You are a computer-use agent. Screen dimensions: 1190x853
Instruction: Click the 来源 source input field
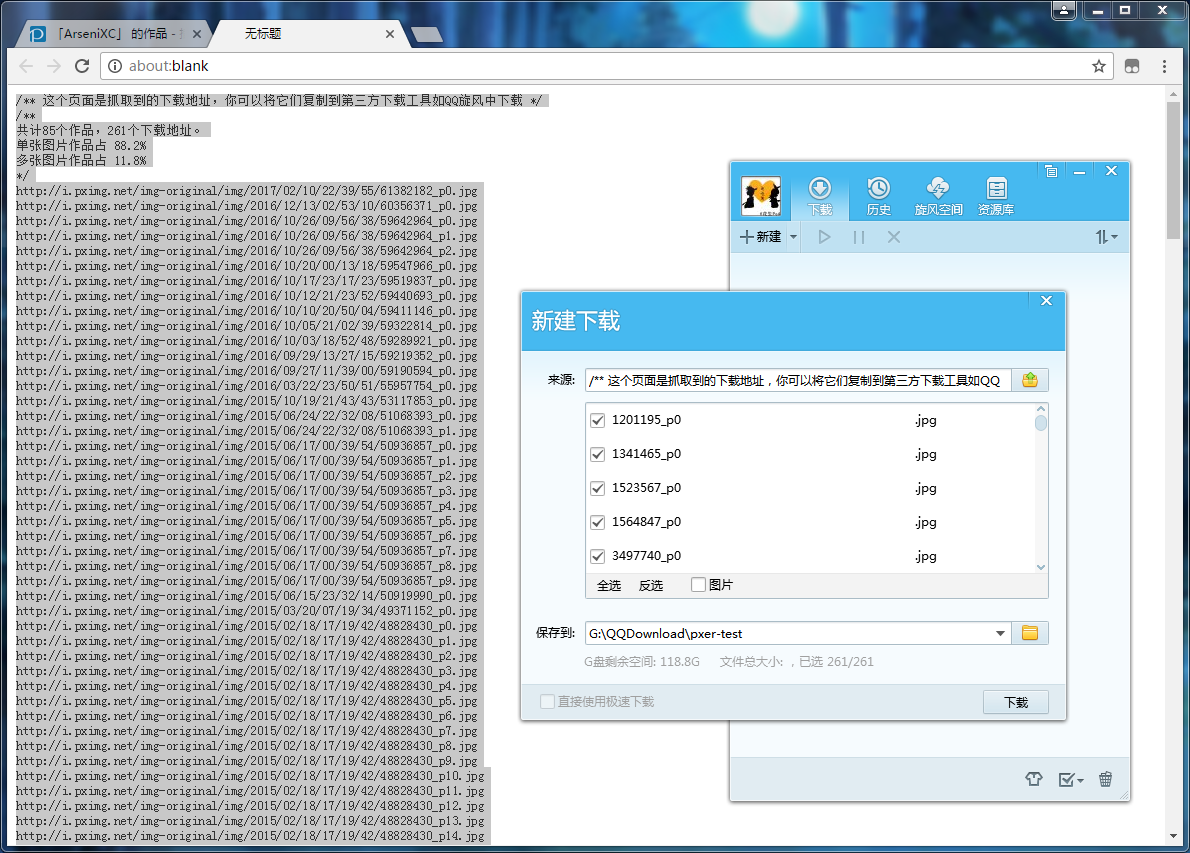coord(798,380)
